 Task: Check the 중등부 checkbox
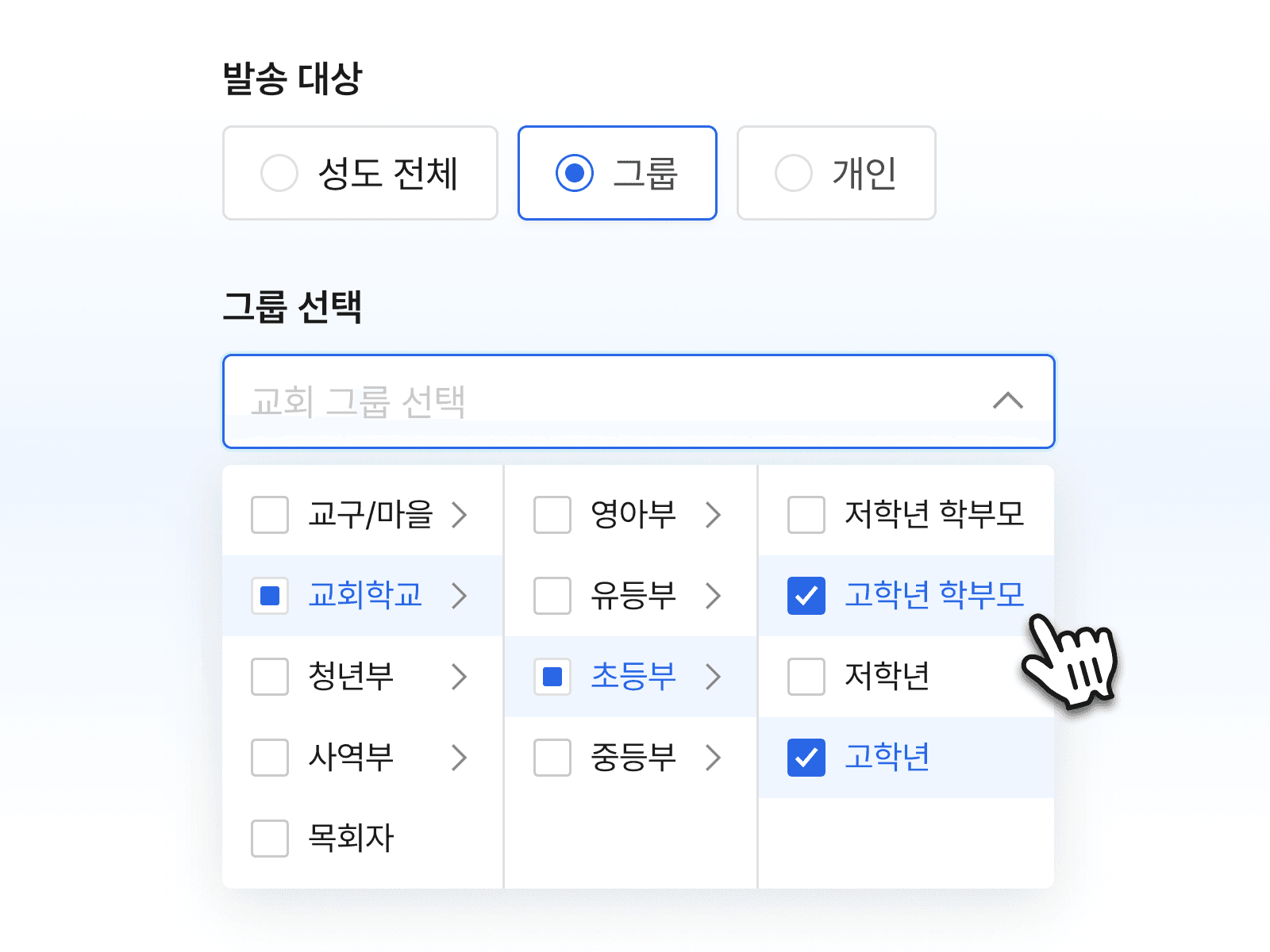552,758
